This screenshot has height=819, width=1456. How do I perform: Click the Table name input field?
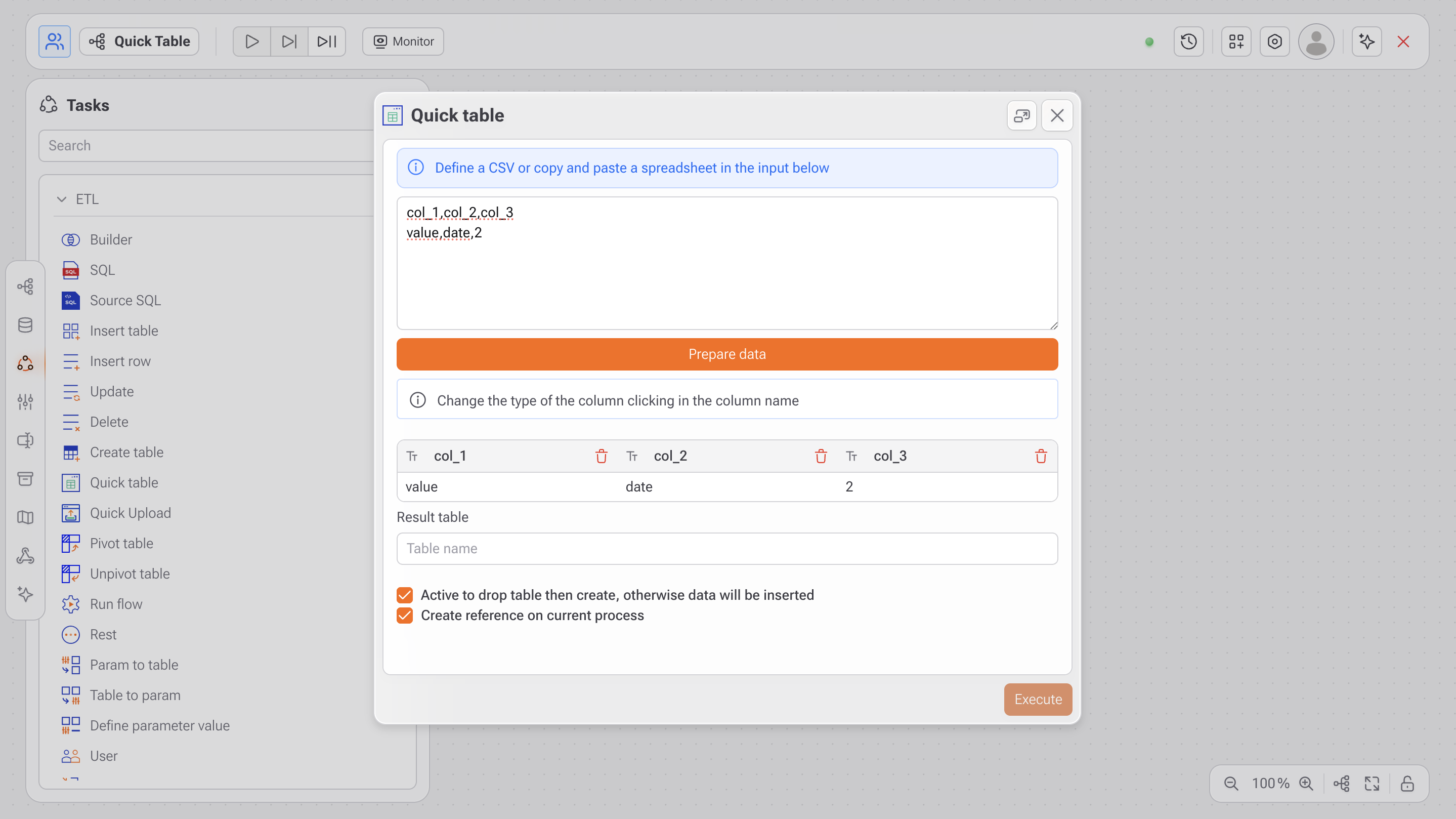tap(727, 548)
